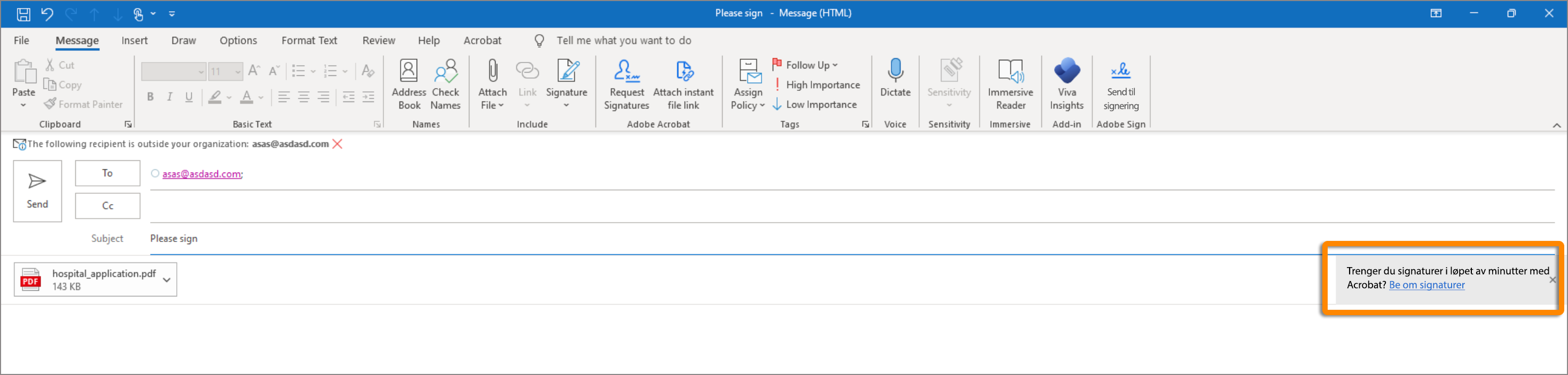The height and width of the screenshot is (375, 1568).
Task: Toggle High Importance for the message
Action: (x=816, y=84)
